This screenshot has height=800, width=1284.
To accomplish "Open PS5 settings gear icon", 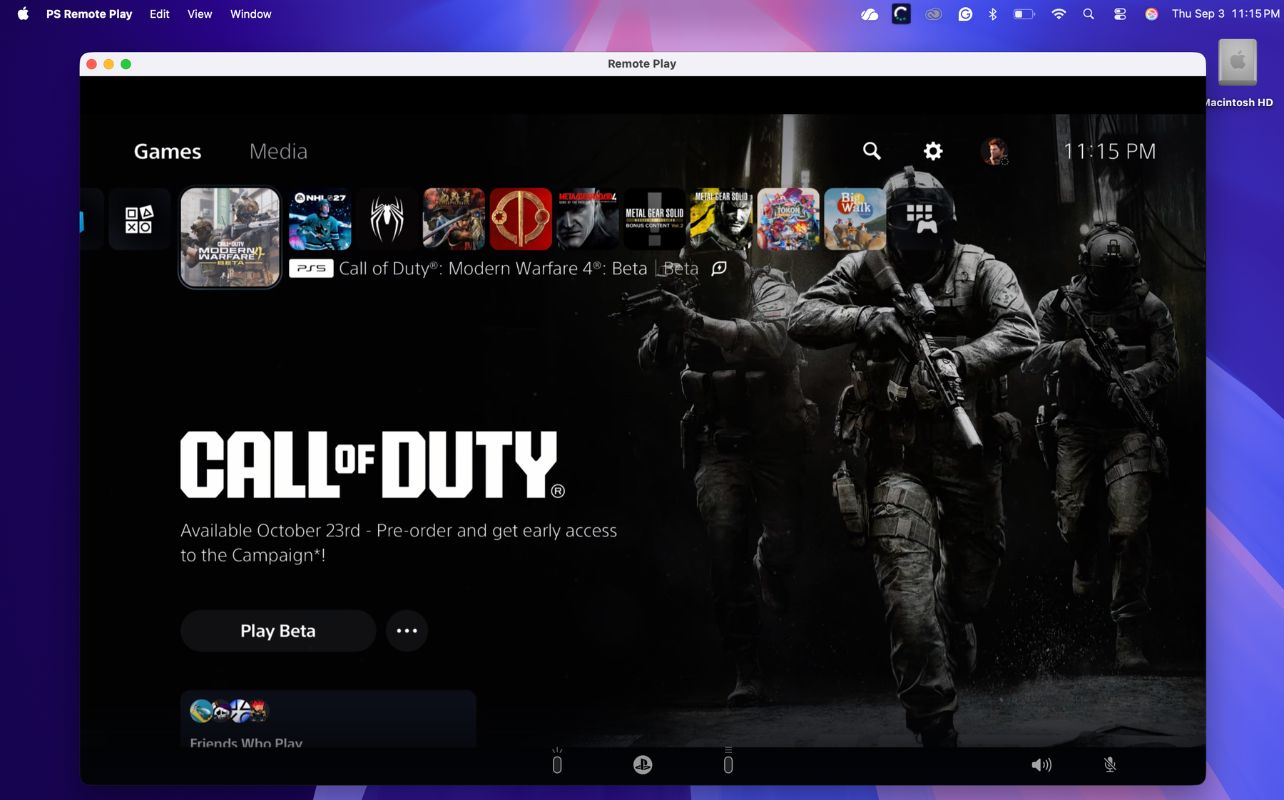I will [x=933, y=151].
